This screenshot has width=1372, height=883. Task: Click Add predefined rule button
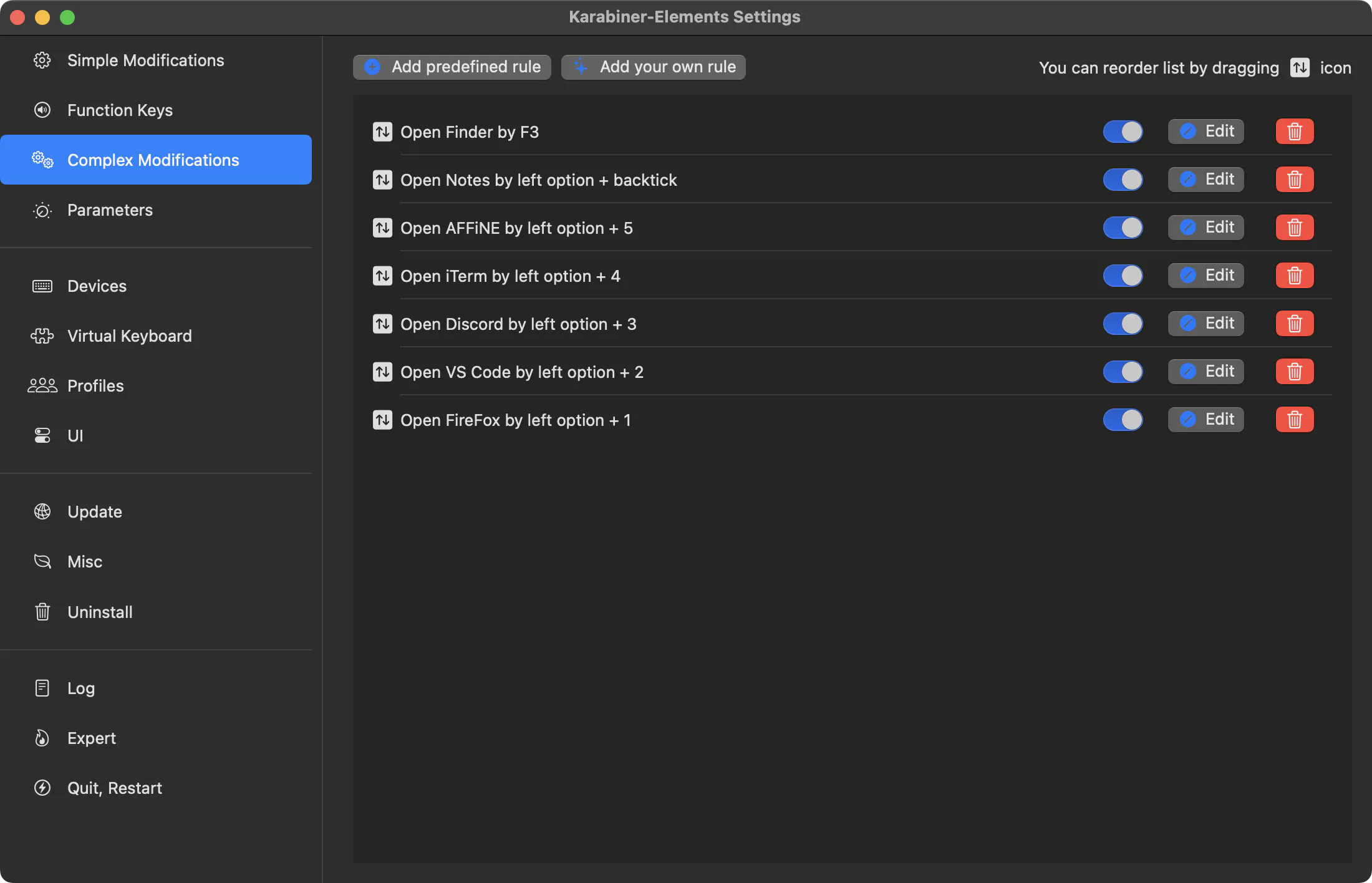tap(452, 67)
